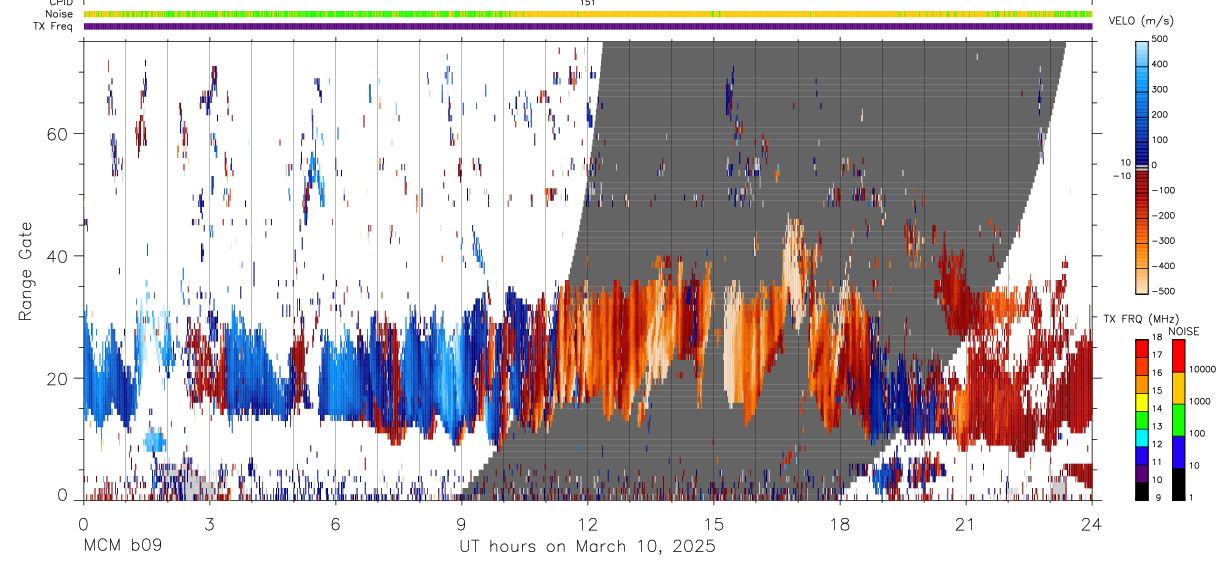This screenshot has width=1228, height=567.
Task: Click the 3 tick on UT hours axis
Action: (209, 523)
